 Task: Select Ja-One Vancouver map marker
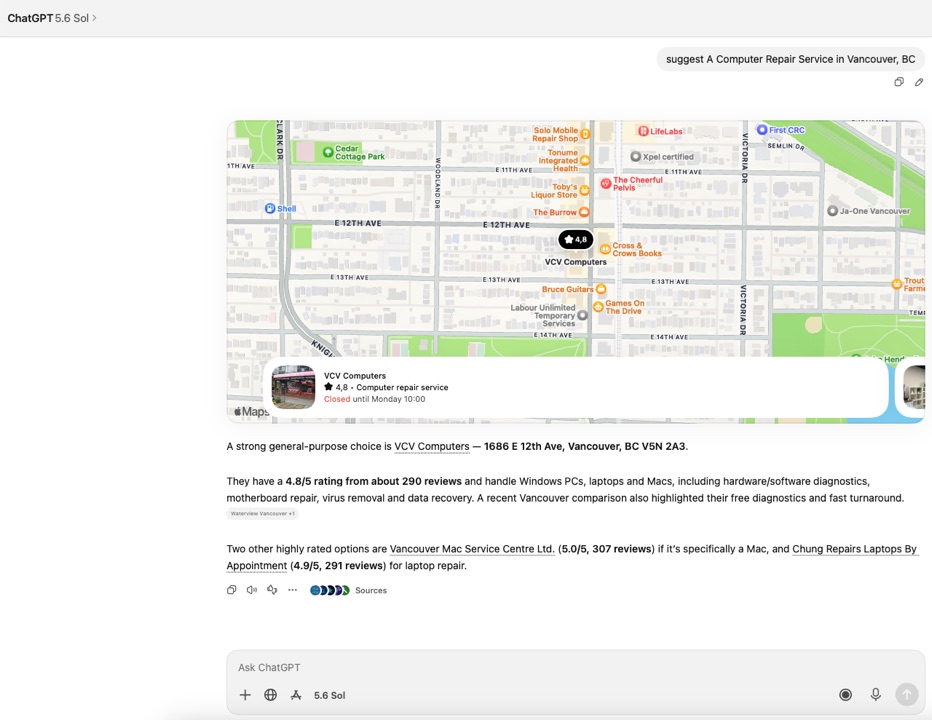click(833, 211)
